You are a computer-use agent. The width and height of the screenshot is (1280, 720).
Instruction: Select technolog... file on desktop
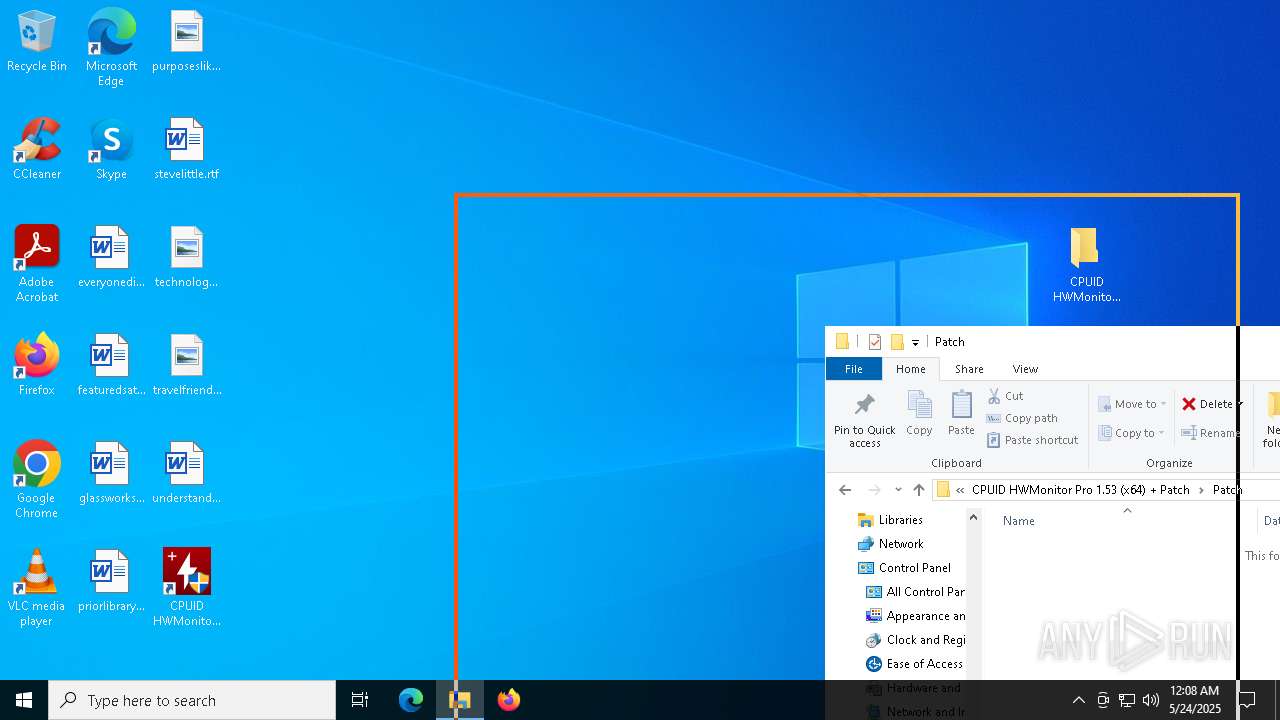tap(186, 258)
